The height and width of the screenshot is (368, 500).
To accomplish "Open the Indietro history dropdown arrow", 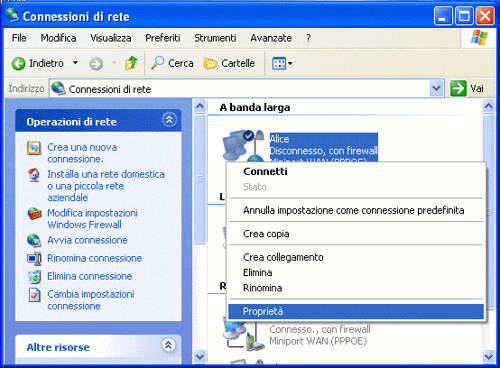I will click(76, 63).
